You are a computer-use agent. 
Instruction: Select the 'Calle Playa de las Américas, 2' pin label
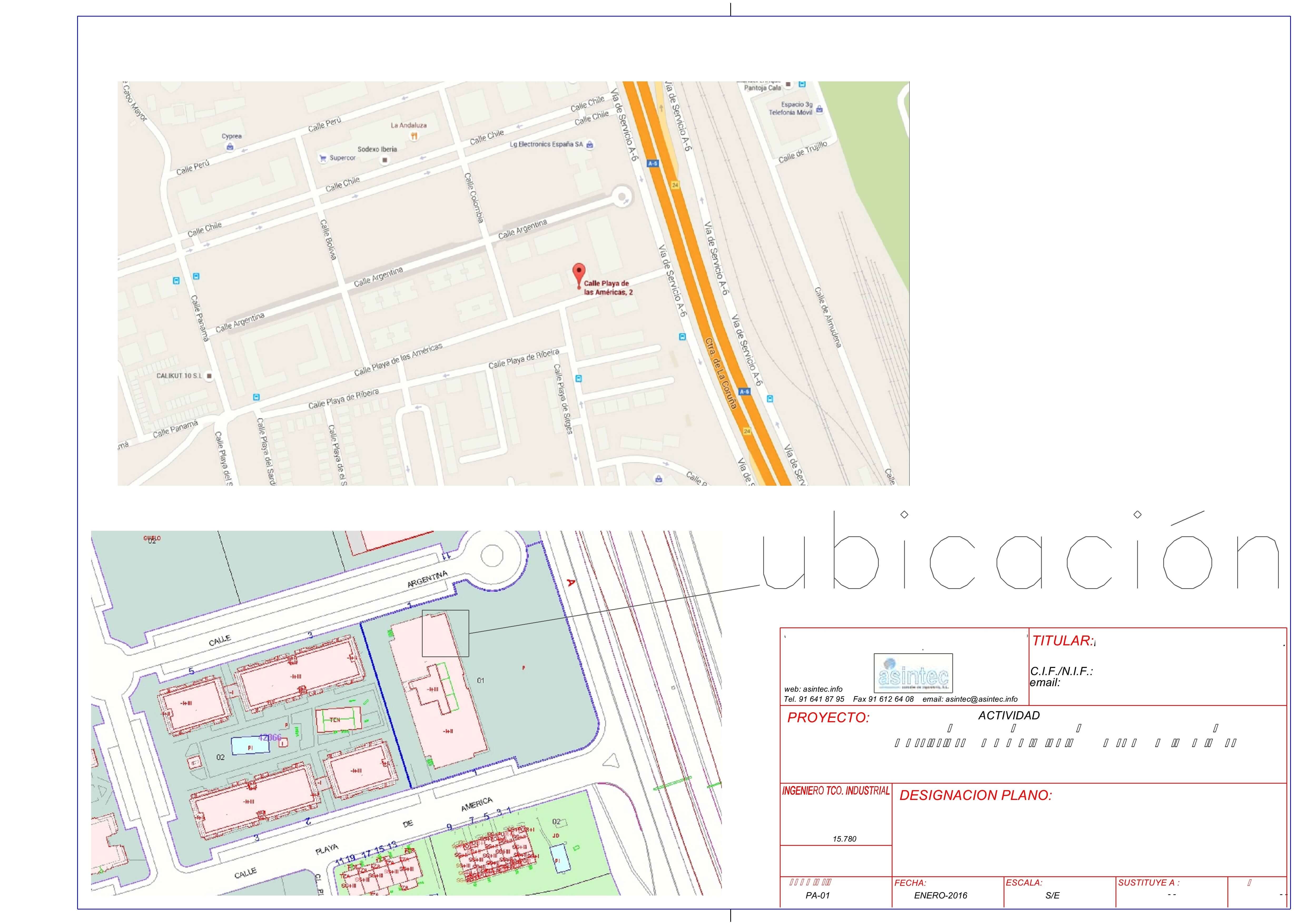coord(608,288)
